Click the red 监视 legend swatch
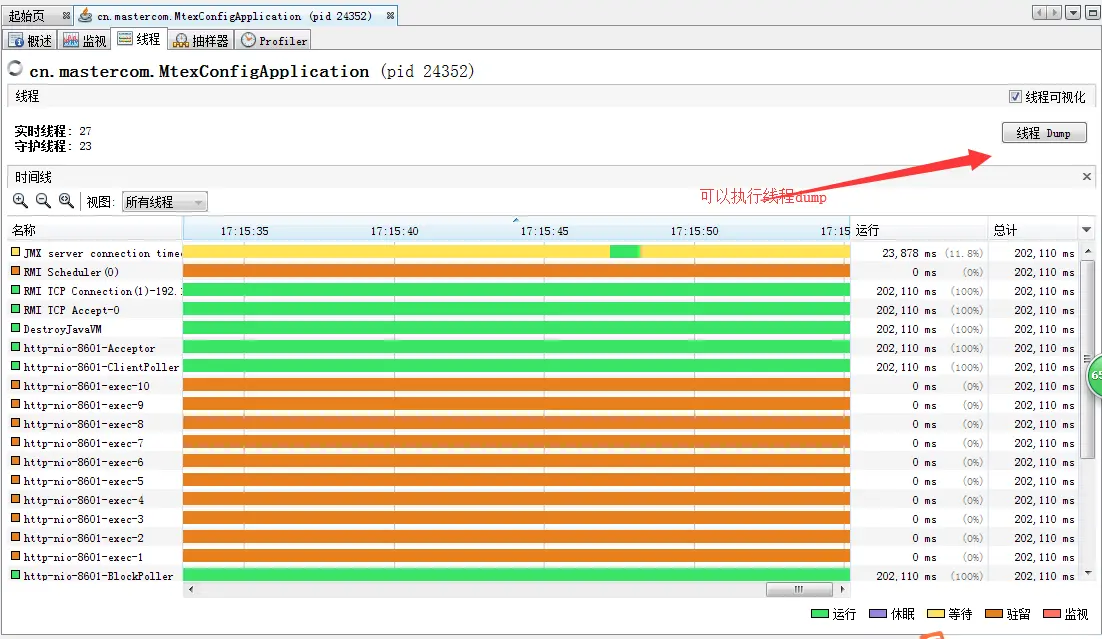 pyautogui.click(x=1052, y=614)
